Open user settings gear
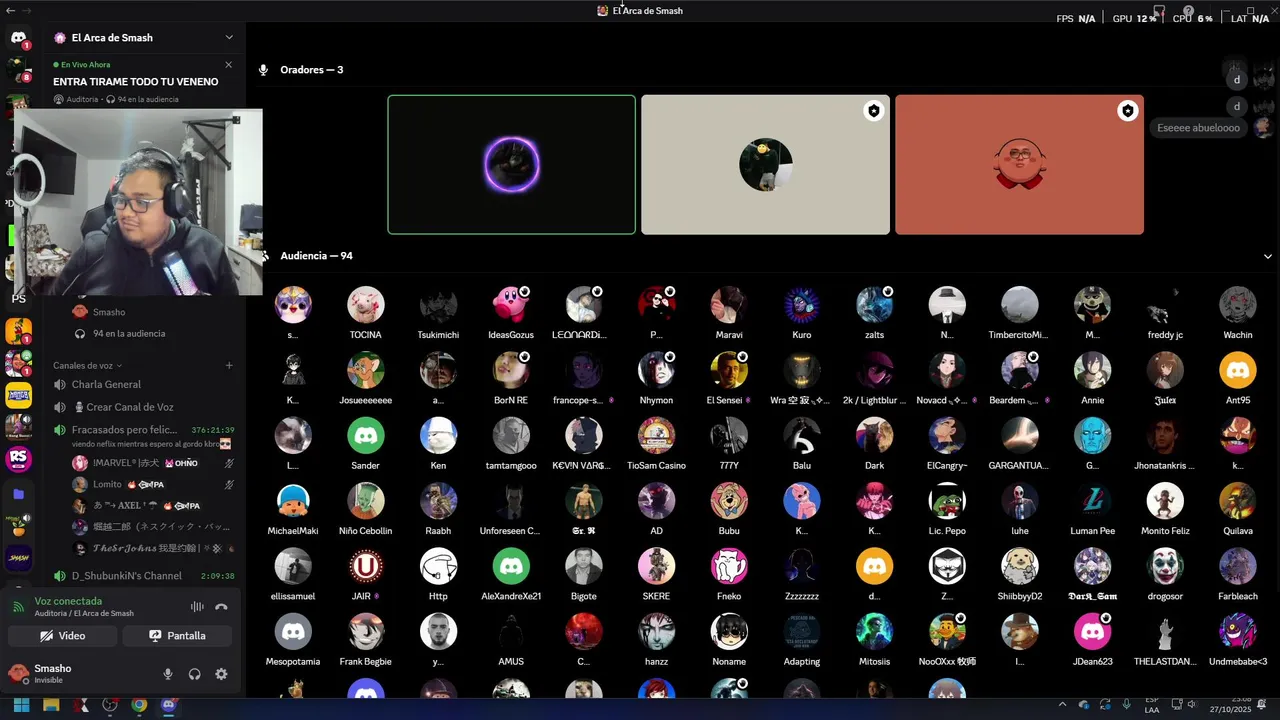The width and height of the screenshot is (1280, 720). coord(221,674)
